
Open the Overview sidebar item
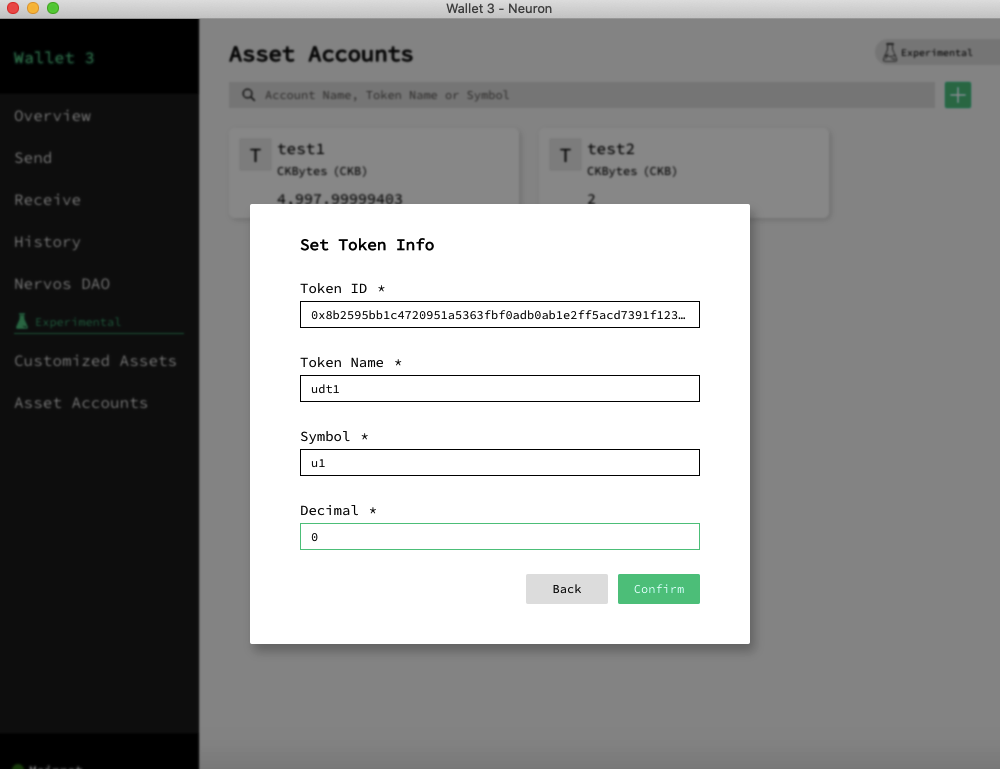point(52,116)
